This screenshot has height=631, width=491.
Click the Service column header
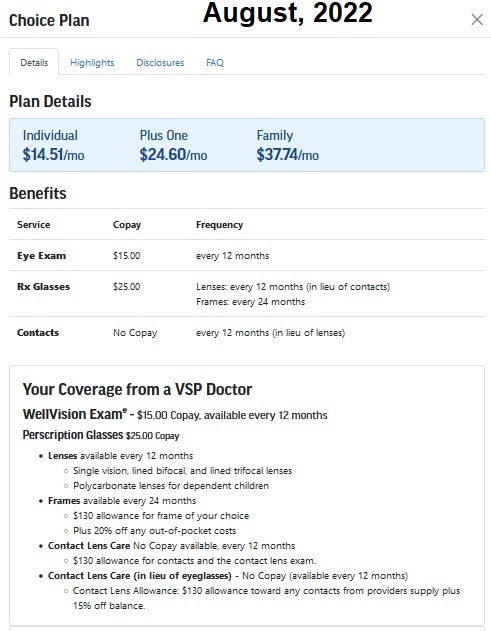tap(34, 225)
